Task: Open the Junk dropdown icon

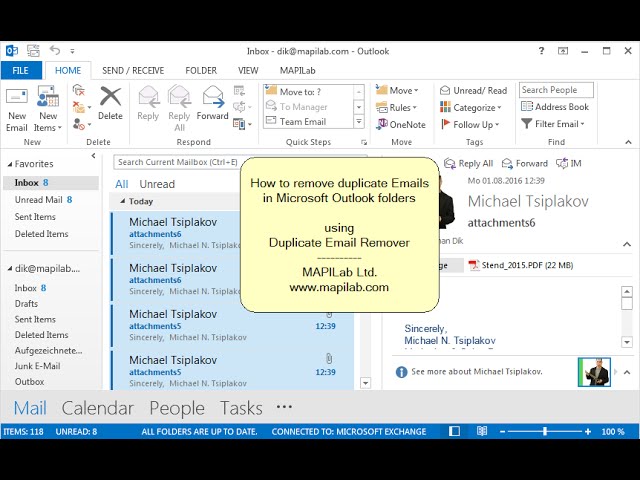Action: tap(81, 124)
